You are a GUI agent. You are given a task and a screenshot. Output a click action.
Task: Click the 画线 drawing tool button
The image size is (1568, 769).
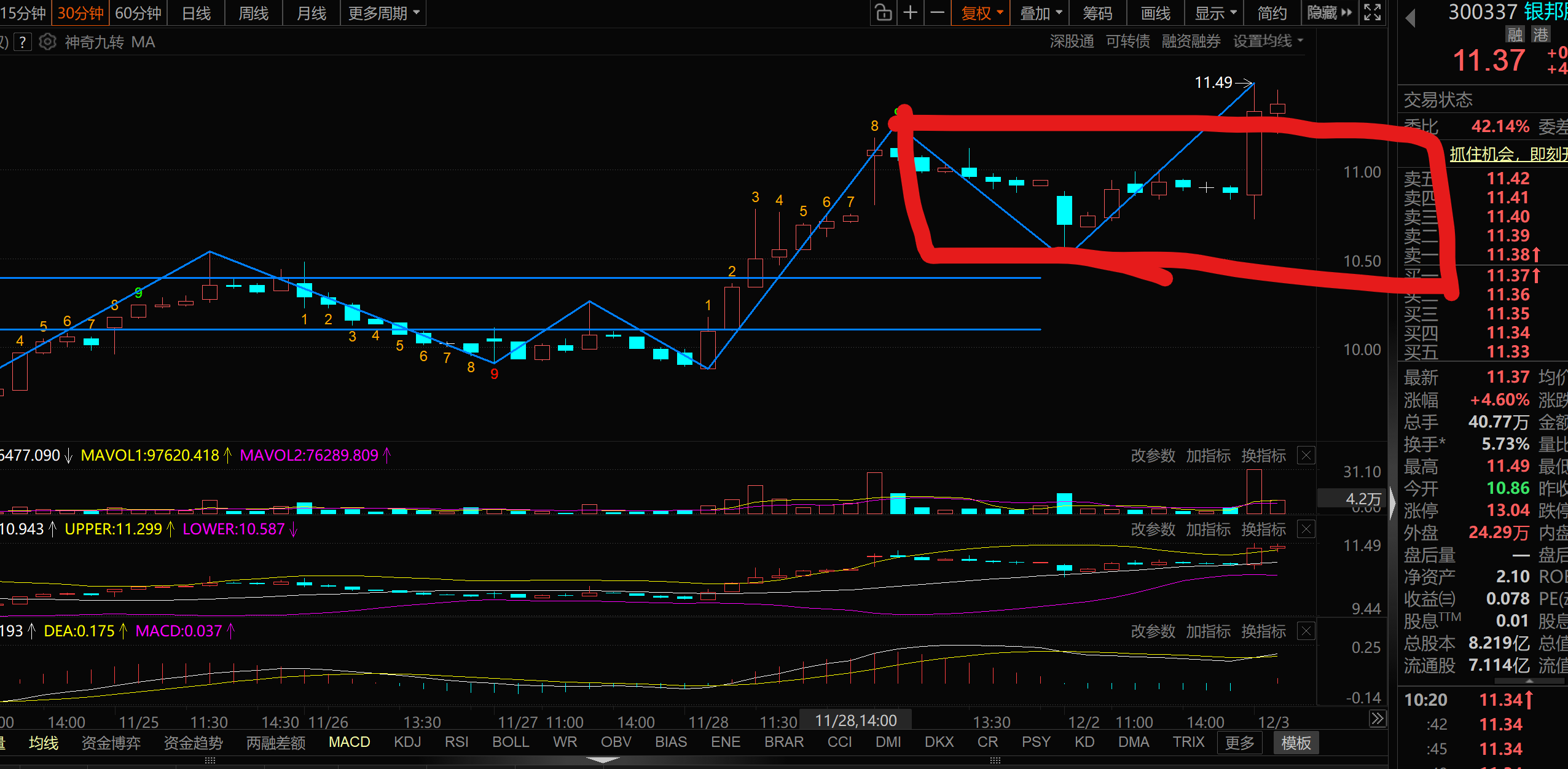coord(1155,13)
